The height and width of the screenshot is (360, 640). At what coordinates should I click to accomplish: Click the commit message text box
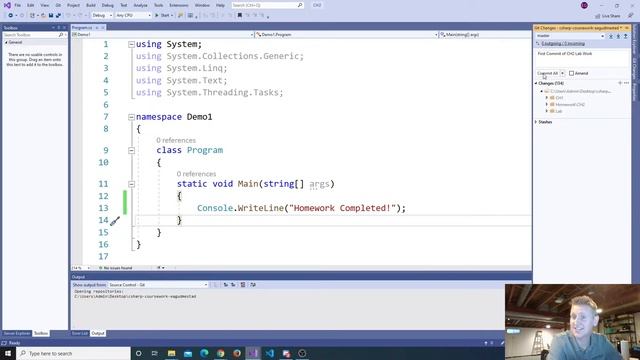click(582, 58)
